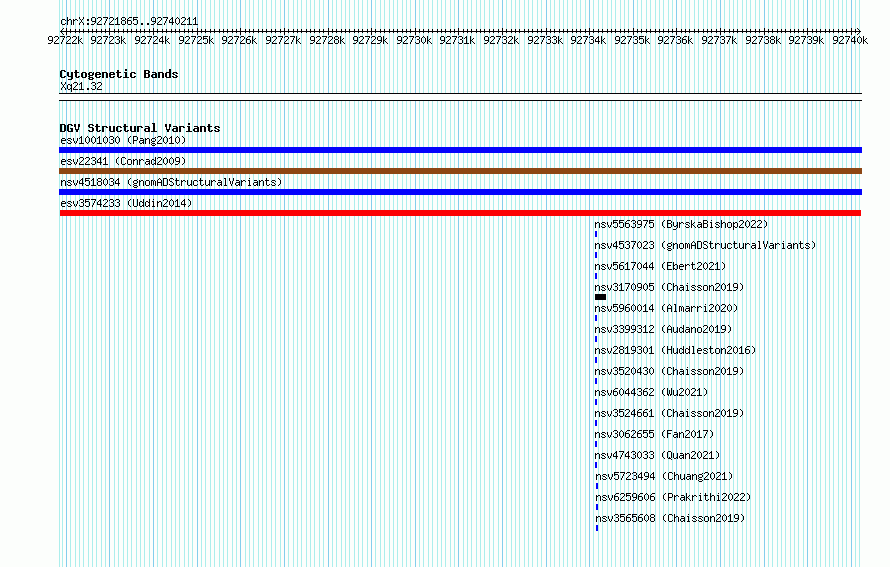The width and height of the screenshot is (890, 567).
Task: Click the 92726k ruler tick label
Action: [x=239, y=40]
